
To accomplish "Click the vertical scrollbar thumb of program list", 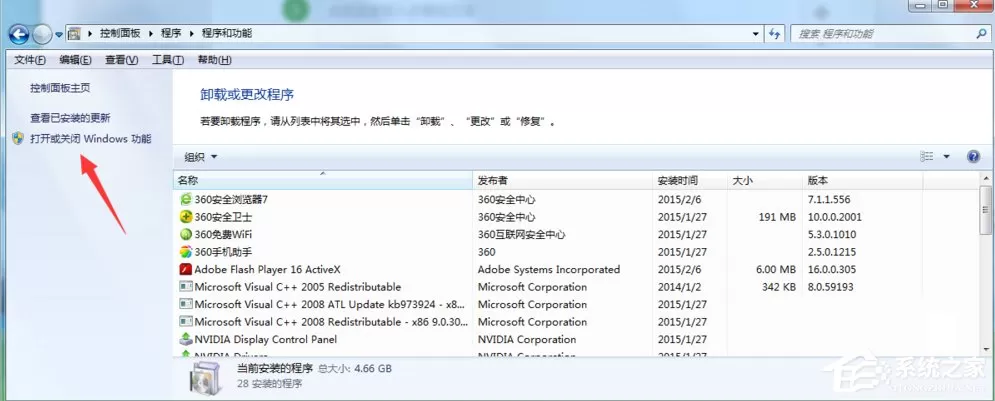I will tap(985, 211).
